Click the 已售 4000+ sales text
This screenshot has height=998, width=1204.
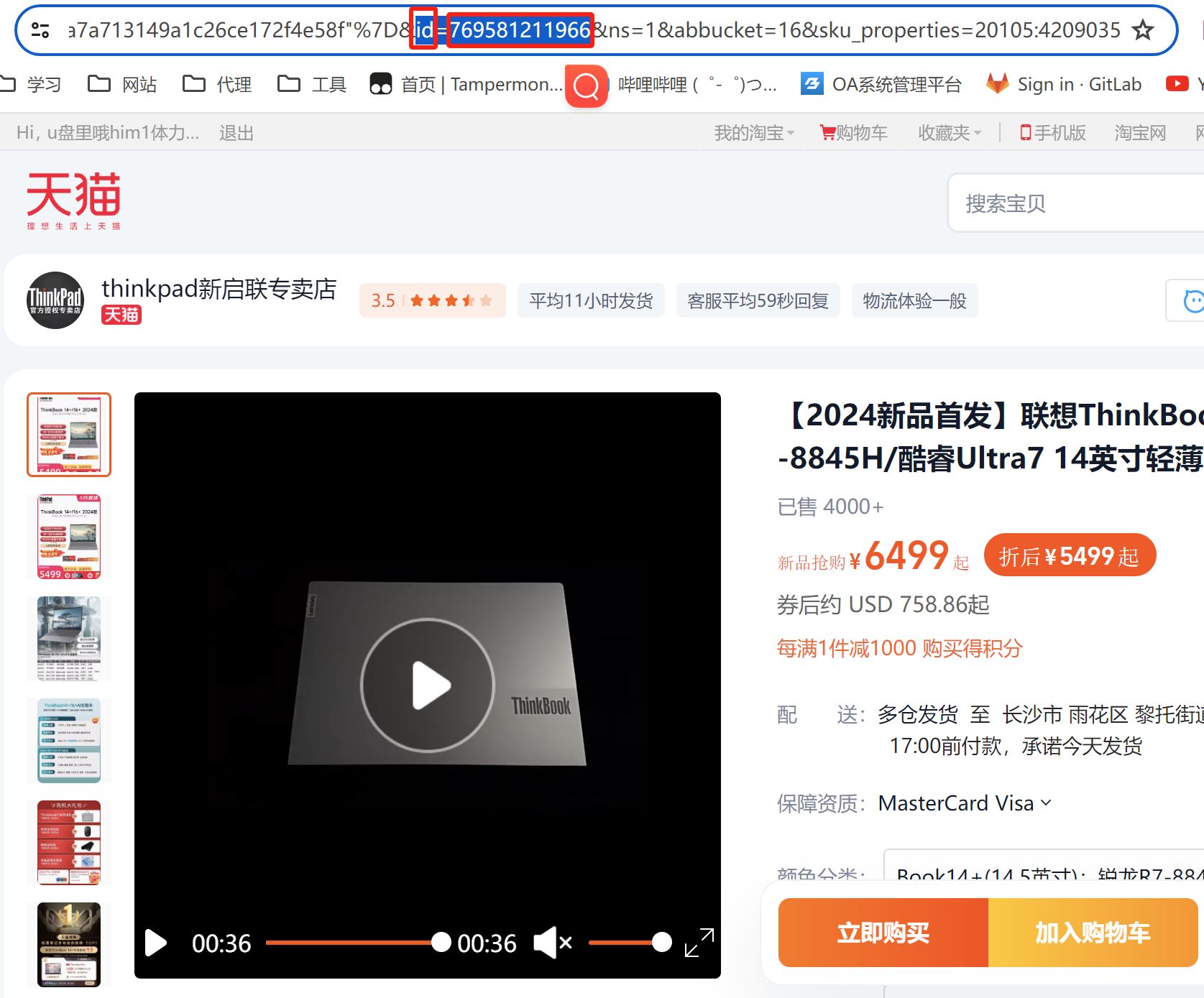[x=830, y=507]
